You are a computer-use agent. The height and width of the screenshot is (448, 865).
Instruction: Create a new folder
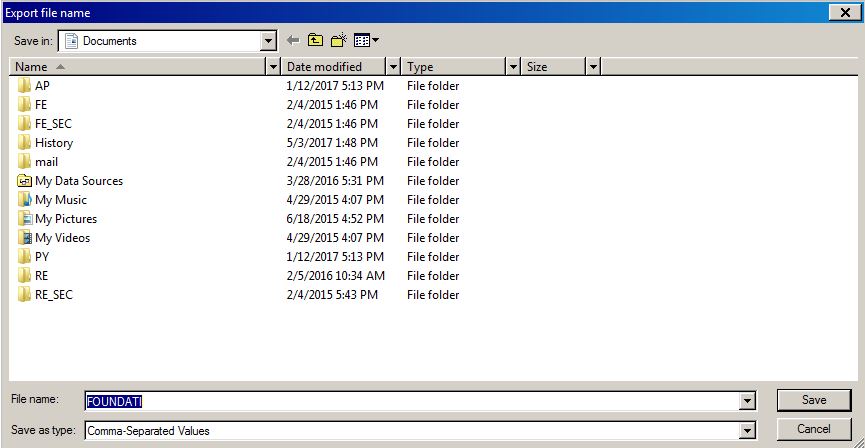[x=339, y=40]
